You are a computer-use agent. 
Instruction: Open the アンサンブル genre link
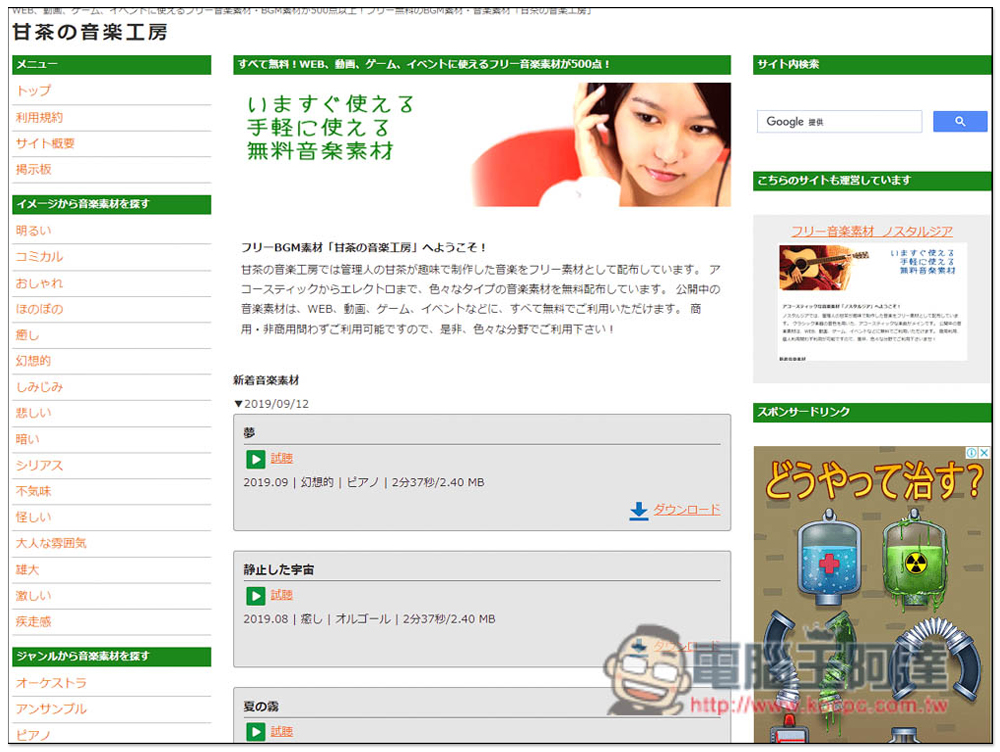pos(51,709)
